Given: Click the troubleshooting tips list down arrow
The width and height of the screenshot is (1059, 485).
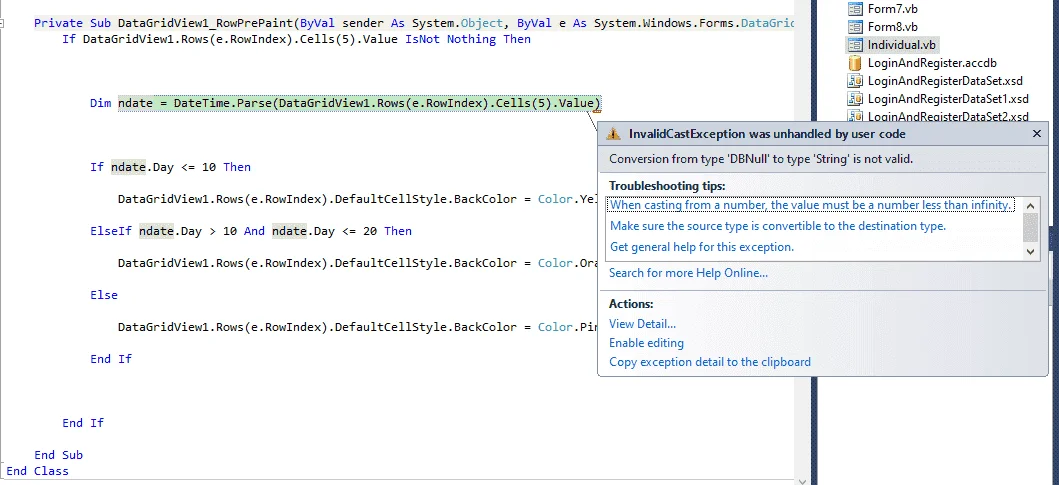Looking at the screenshot, I should point(1030,251).
